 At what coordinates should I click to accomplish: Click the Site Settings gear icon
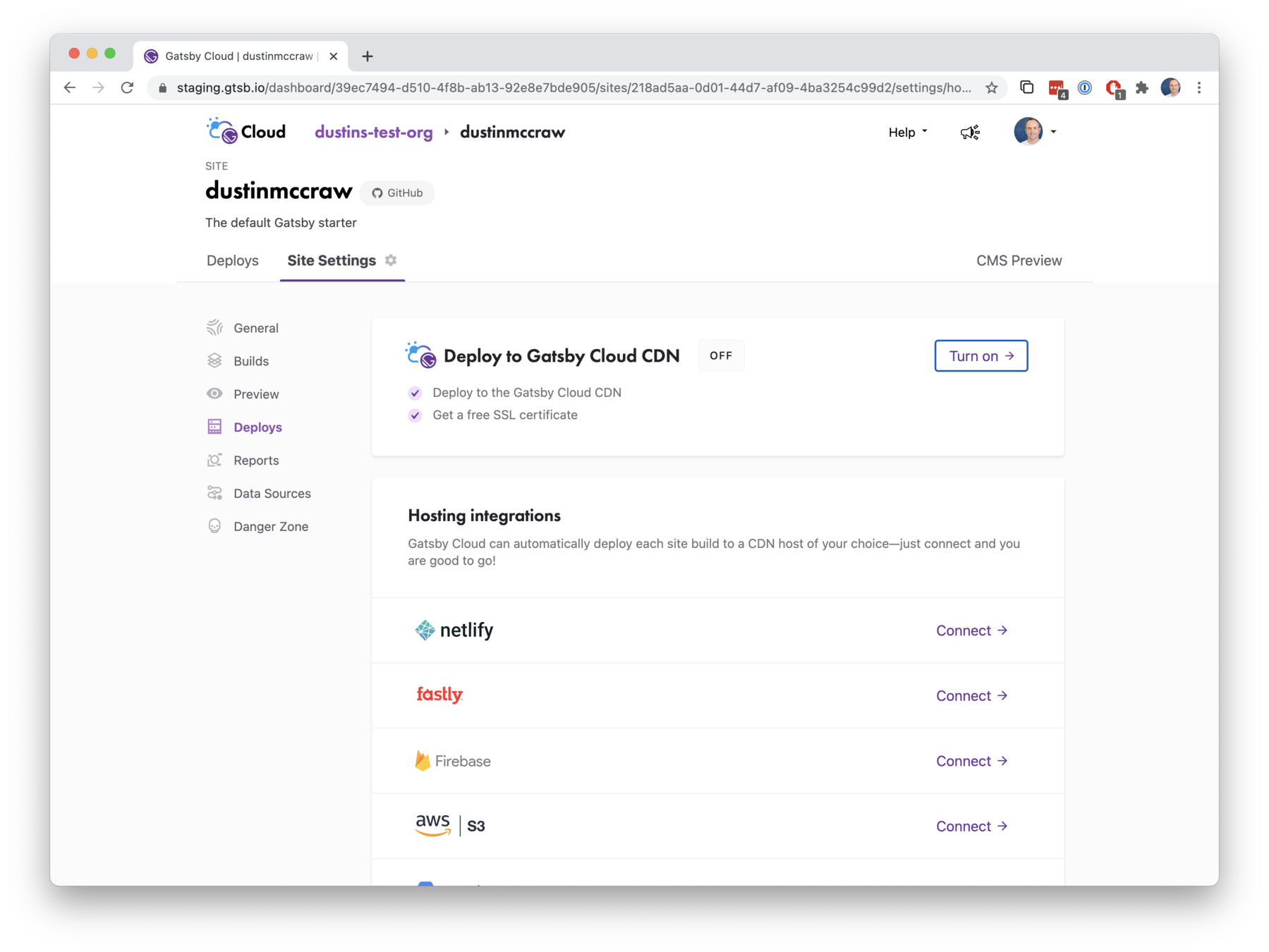tap(391, 260)
